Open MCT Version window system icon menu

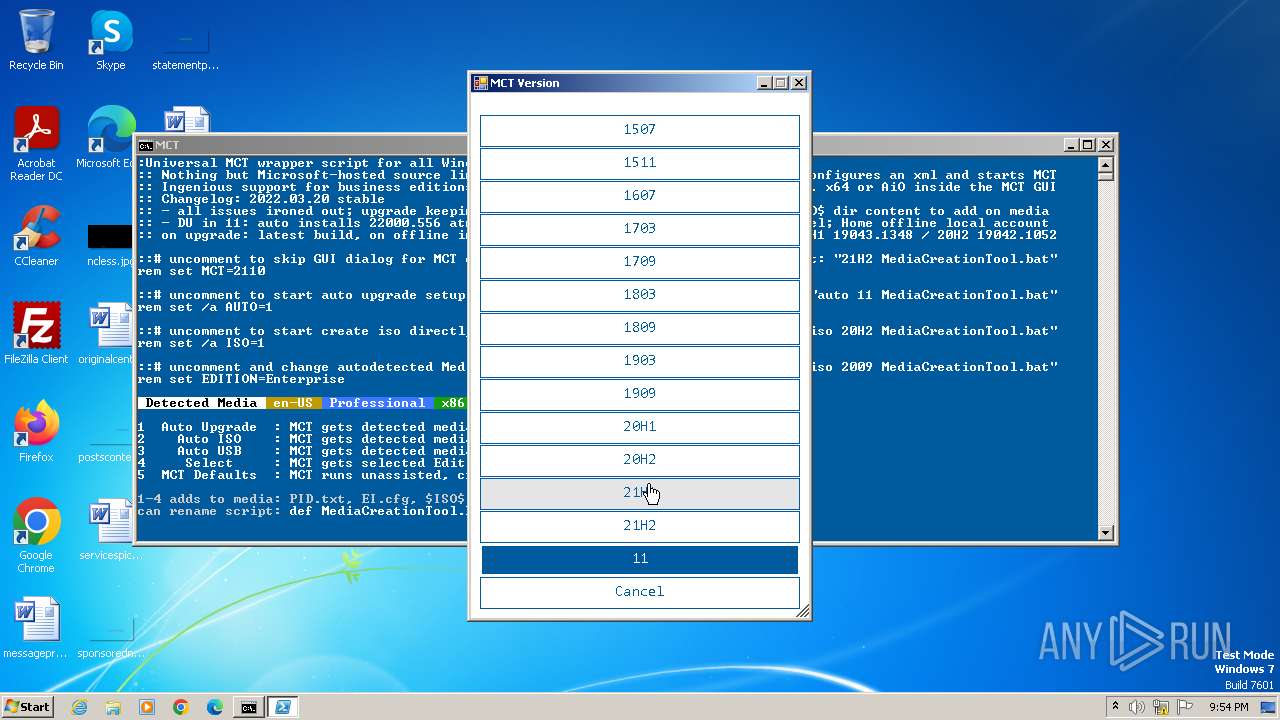coord(480,83)
